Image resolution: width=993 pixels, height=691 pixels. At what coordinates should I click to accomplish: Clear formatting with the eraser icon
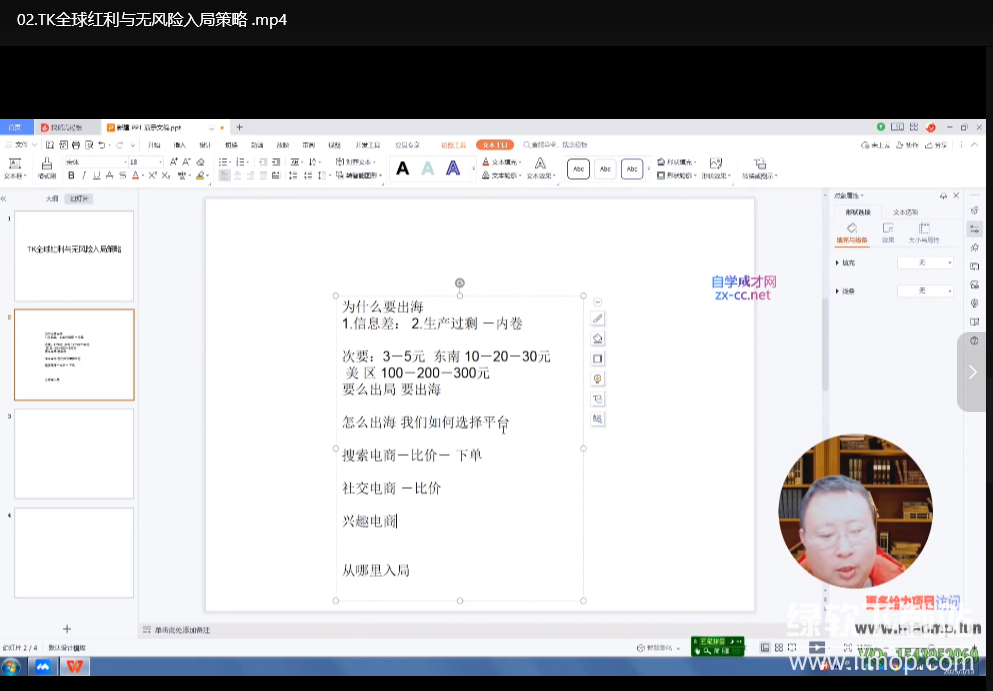[x=200, y=162]
